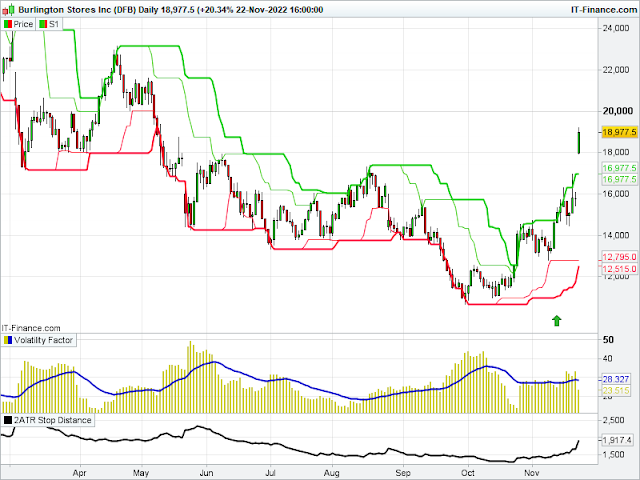Open the Volatility Factor legend label
Image resolution: width=640 pixels, height=480 pixels.
(x=43, y=340)
